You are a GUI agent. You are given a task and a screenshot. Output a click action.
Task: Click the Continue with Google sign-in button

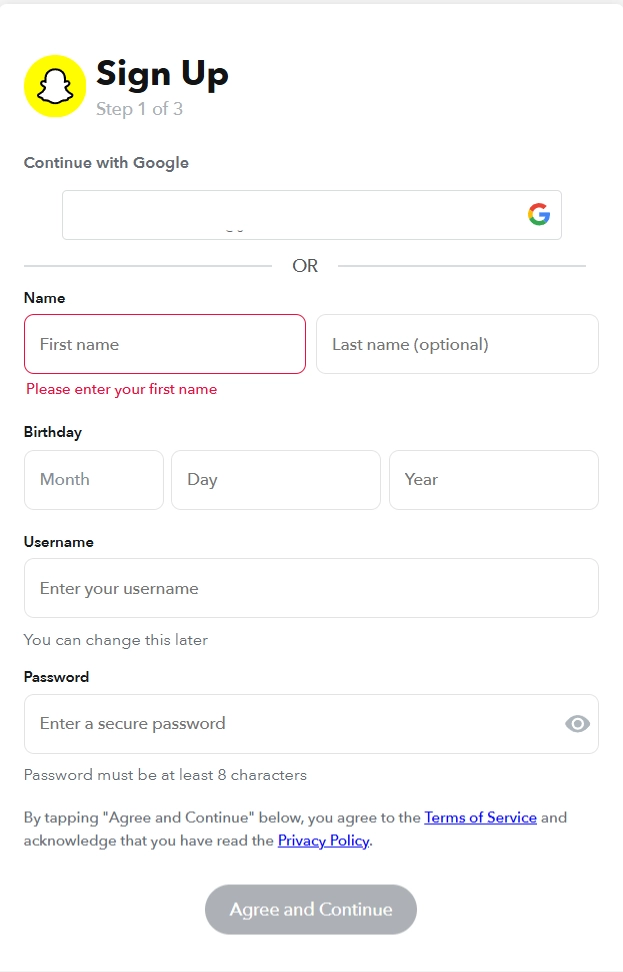point(311,213)
